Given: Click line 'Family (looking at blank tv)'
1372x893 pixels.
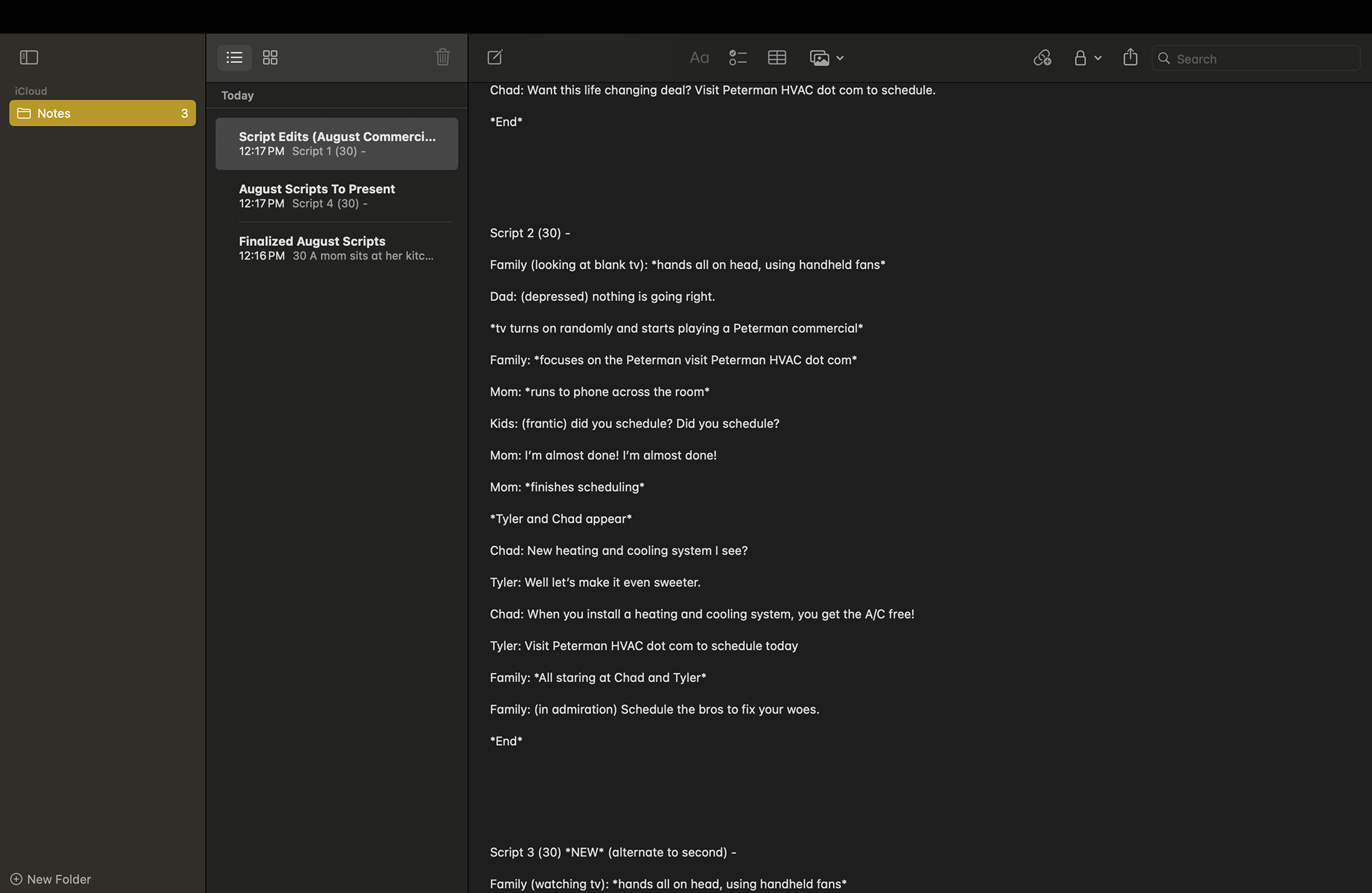Looking at the screenshot, I should (687, 265).
